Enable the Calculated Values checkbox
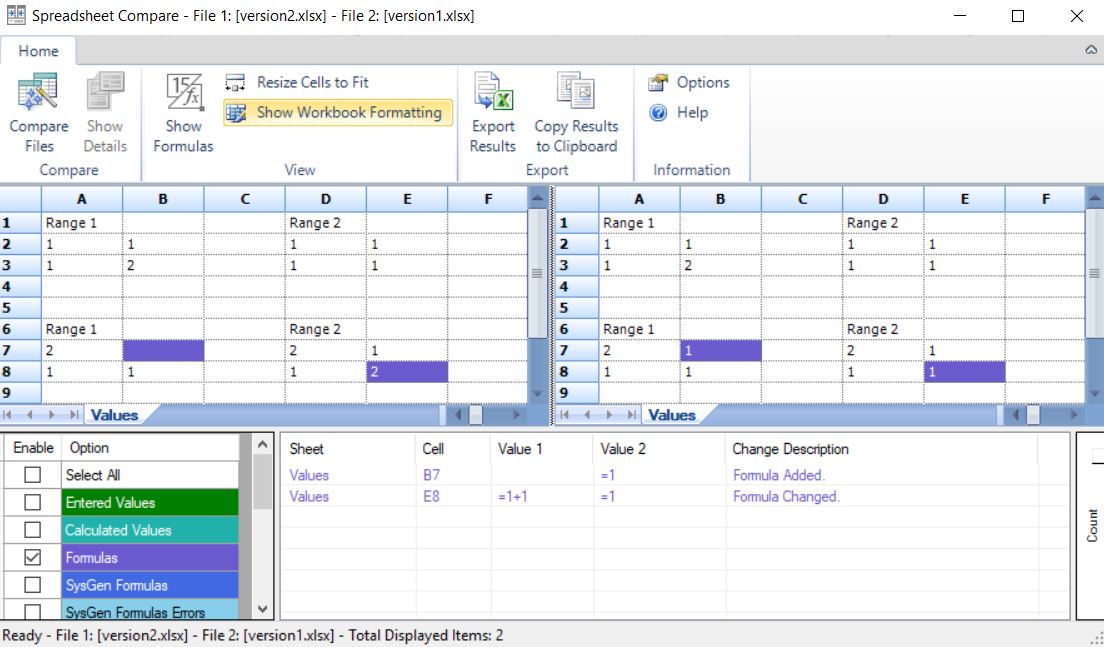 (33, 530)
